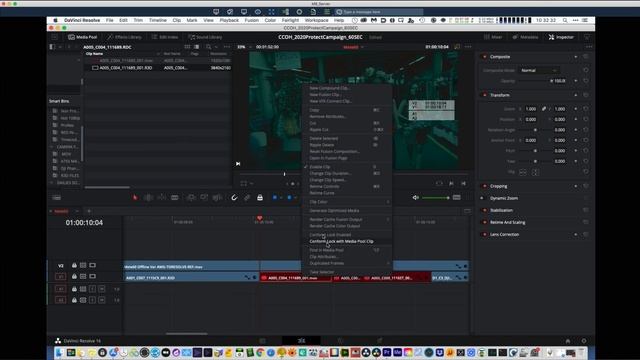
Task: Open the Metadata panel
Action: pyautogui.click(x=526, y=37)
